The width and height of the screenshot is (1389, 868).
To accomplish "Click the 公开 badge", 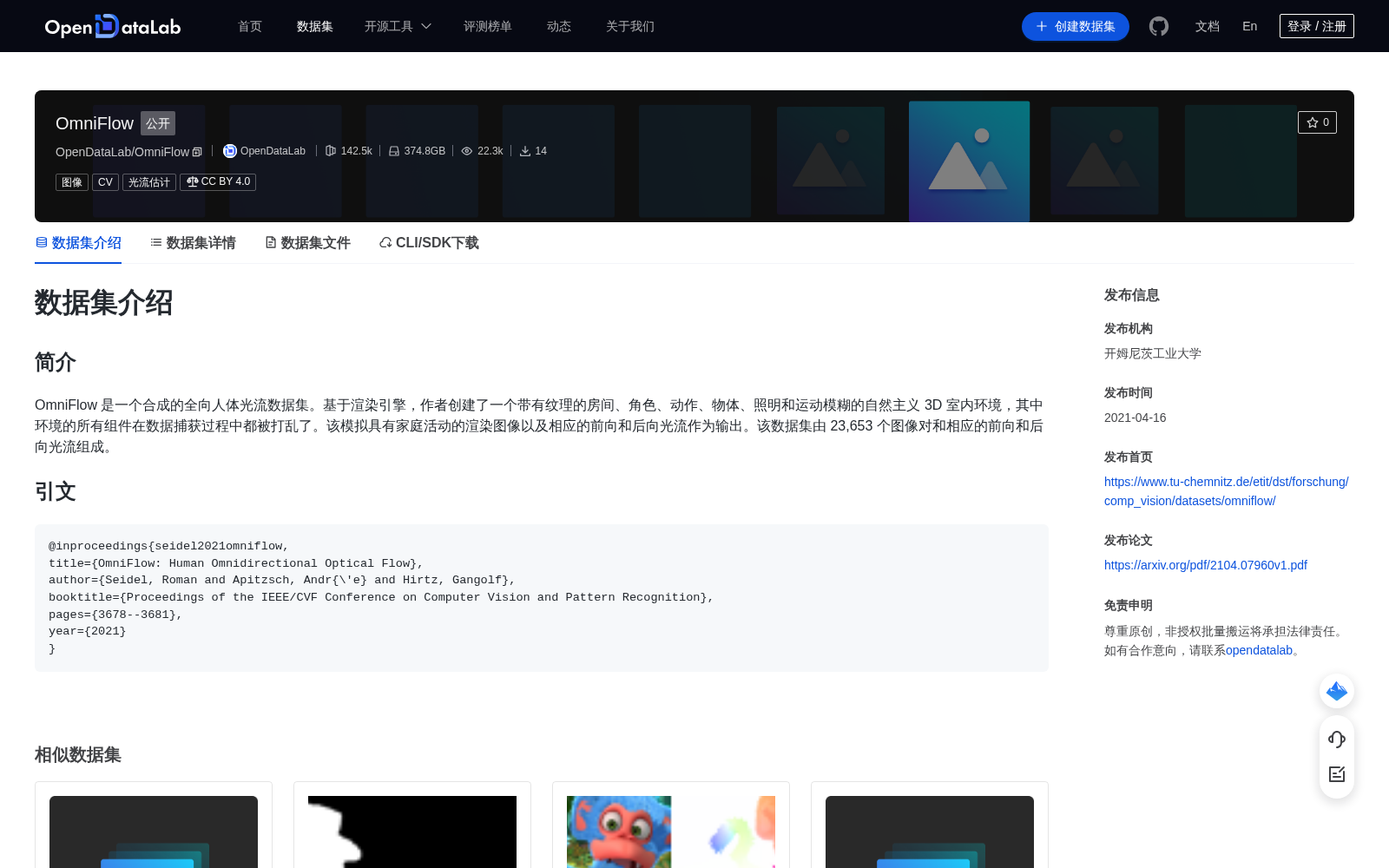I will point(158,123).
